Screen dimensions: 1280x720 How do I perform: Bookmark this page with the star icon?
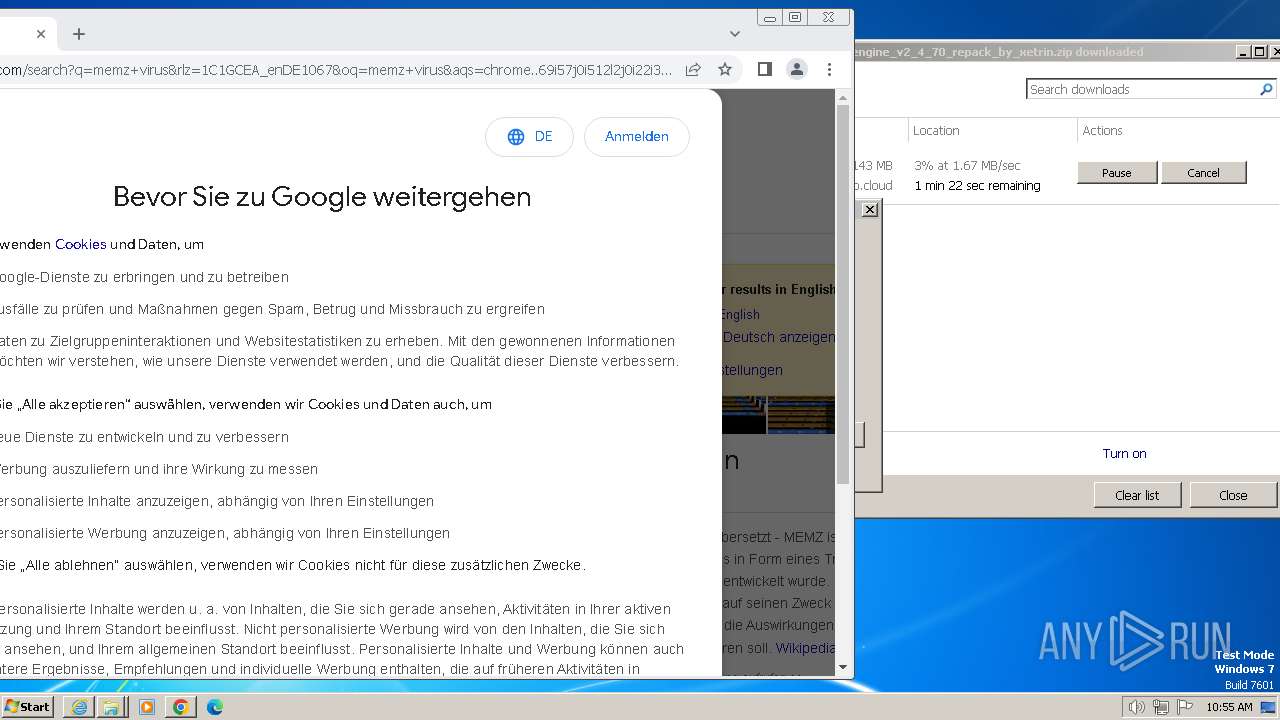pos(725,70)
